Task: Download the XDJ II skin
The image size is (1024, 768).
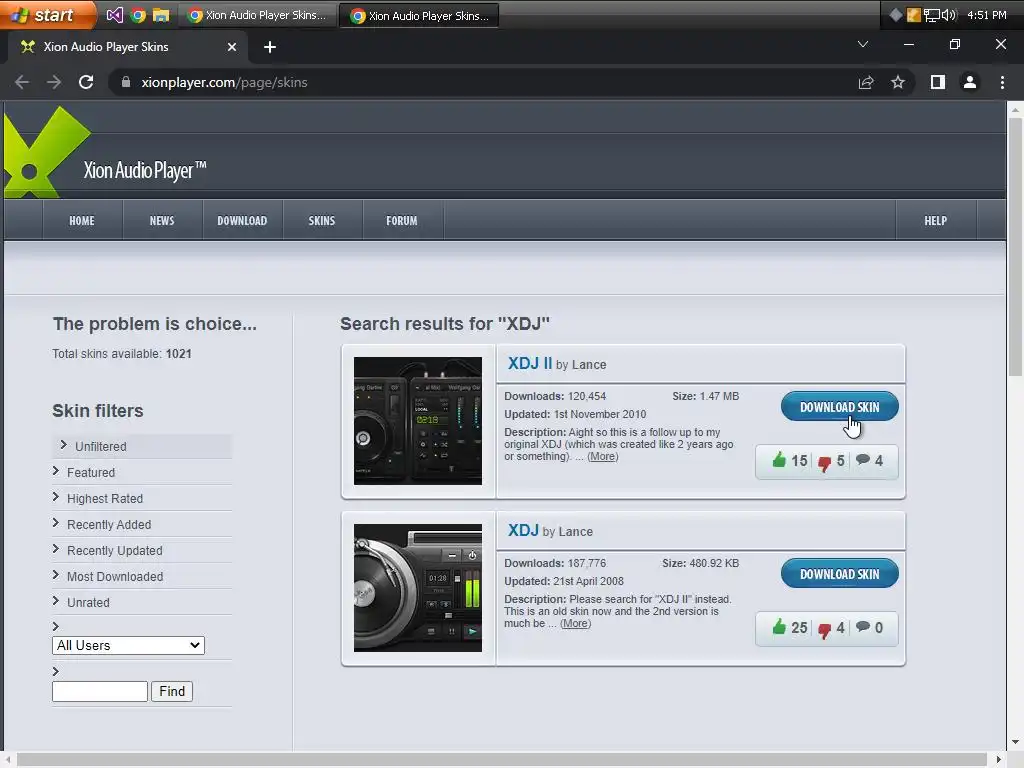Action: 839,407
